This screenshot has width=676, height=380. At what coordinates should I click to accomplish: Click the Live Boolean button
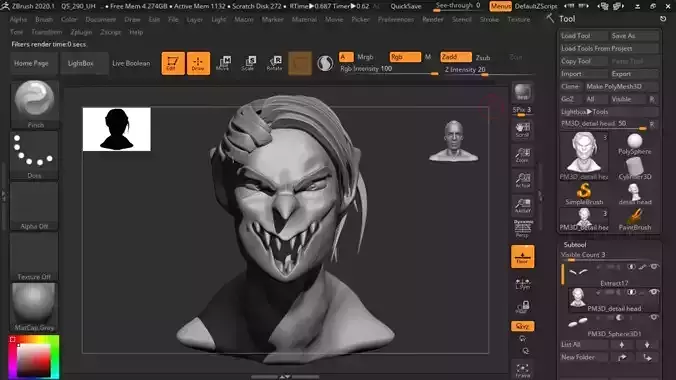pyautogui.click(x=131, y=63)
